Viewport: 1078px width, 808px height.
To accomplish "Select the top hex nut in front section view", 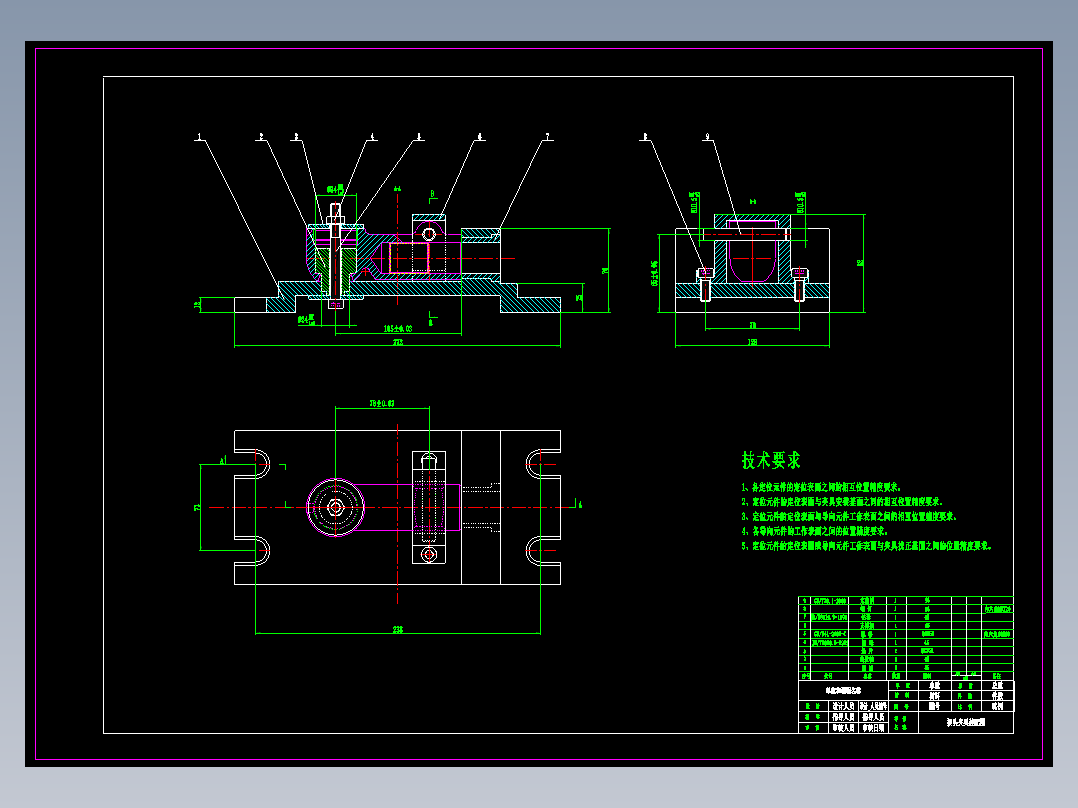I will click(x=336, y=220).
